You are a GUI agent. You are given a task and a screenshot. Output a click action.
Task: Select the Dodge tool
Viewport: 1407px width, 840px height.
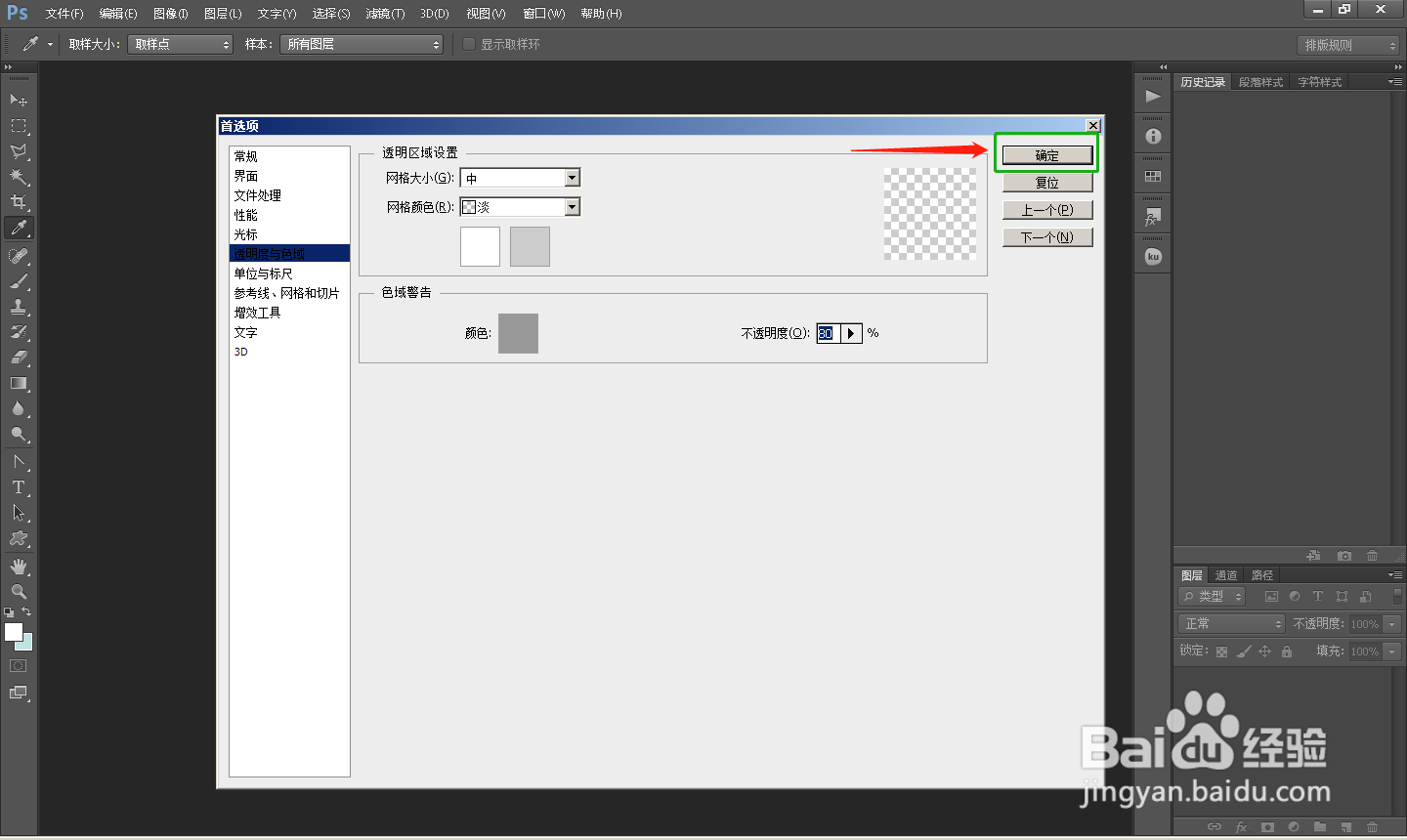(x=19, y=434)
